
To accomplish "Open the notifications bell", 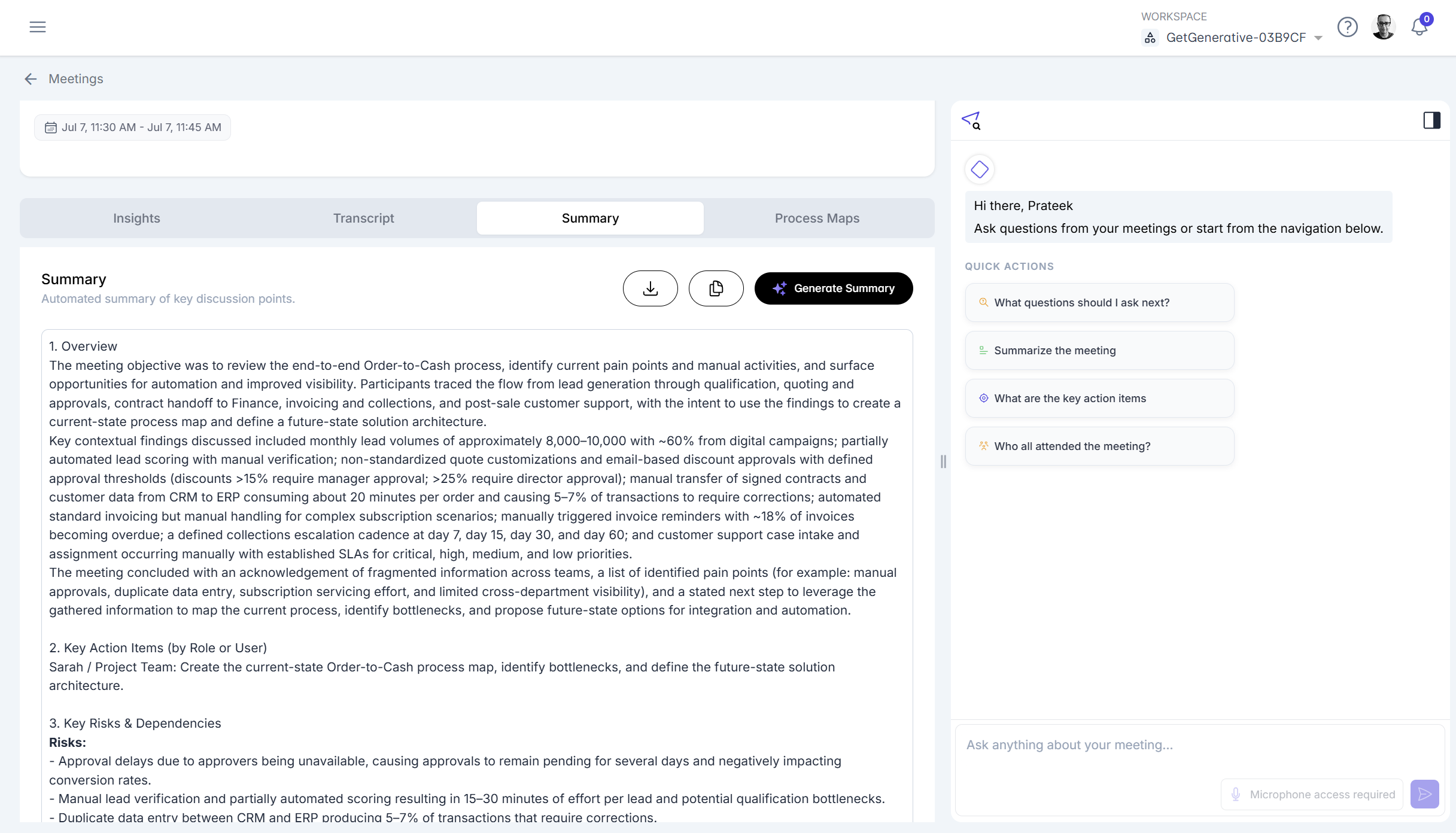I will click(x=1419, y=27).
